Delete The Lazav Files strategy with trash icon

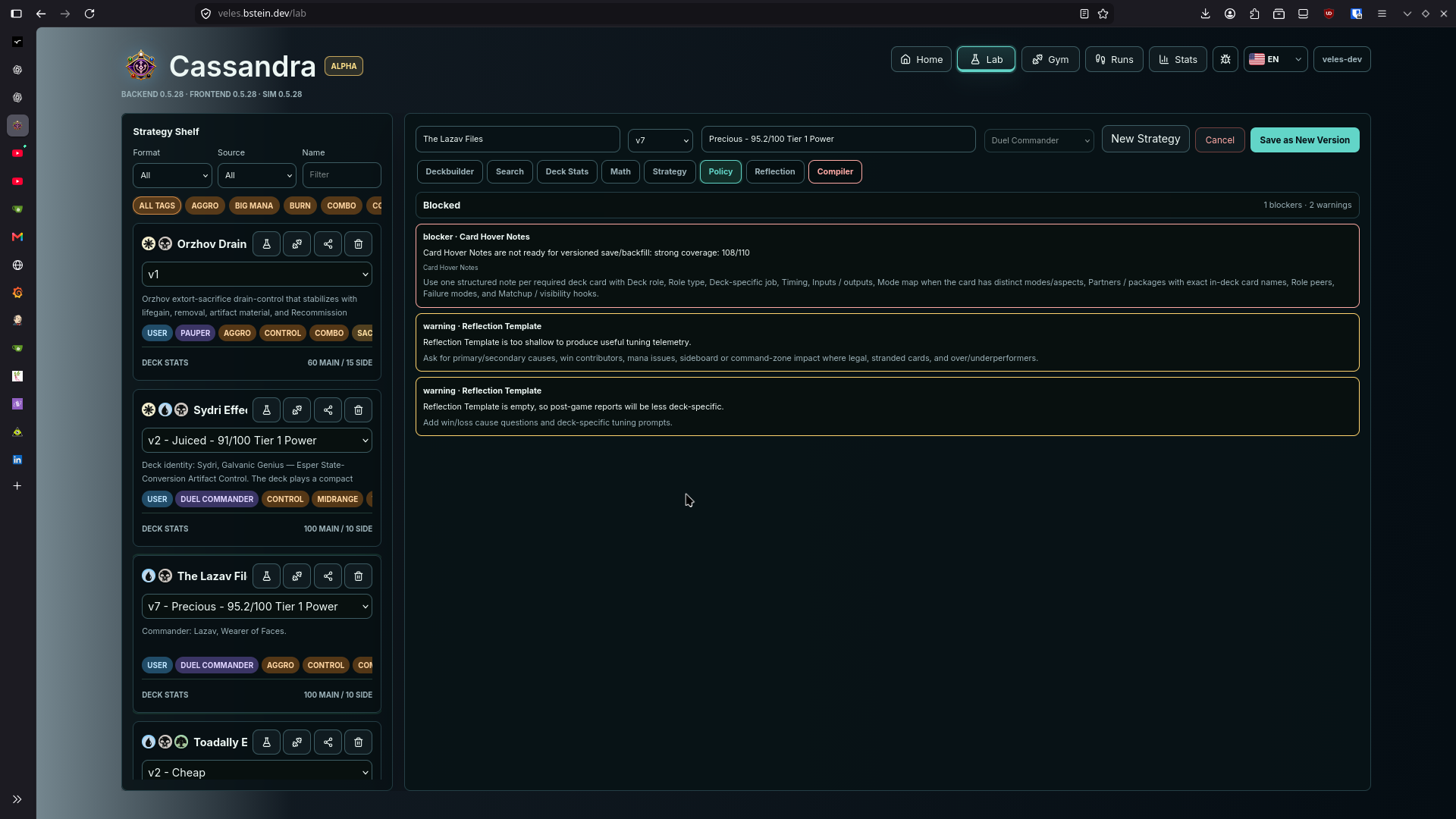pos(359,576)
